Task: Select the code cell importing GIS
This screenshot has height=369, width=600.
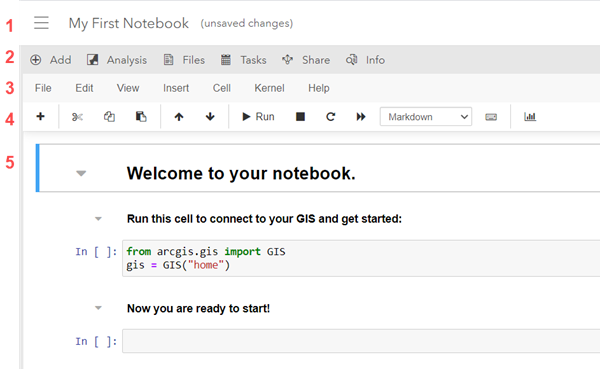Action: (x=361, y=258)
